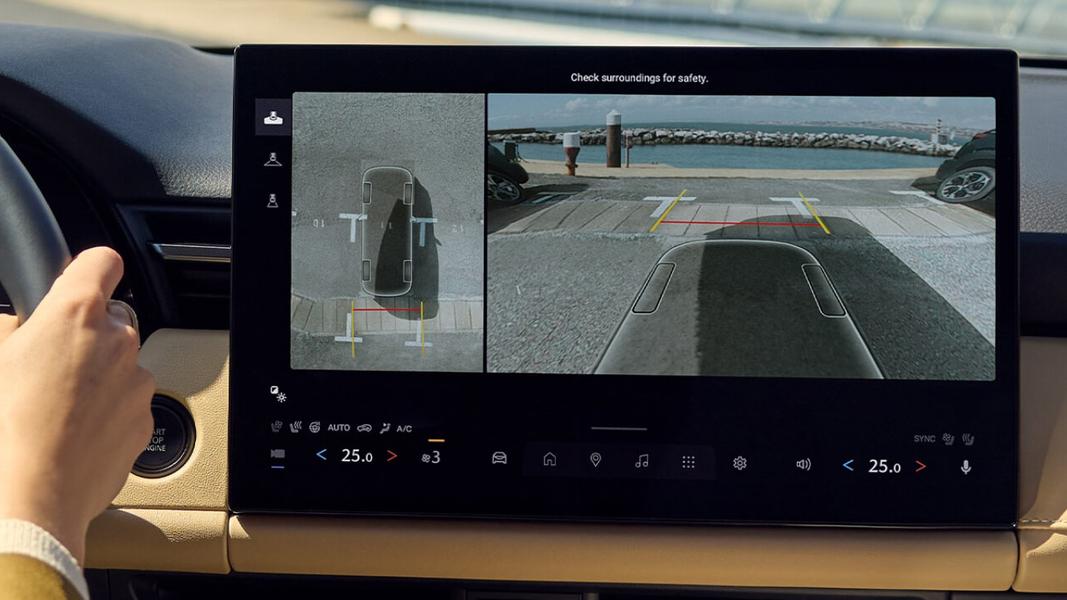Open navigation map pin icon
This screenshot has height=600, width=1067.
click(x=595, y=461)
